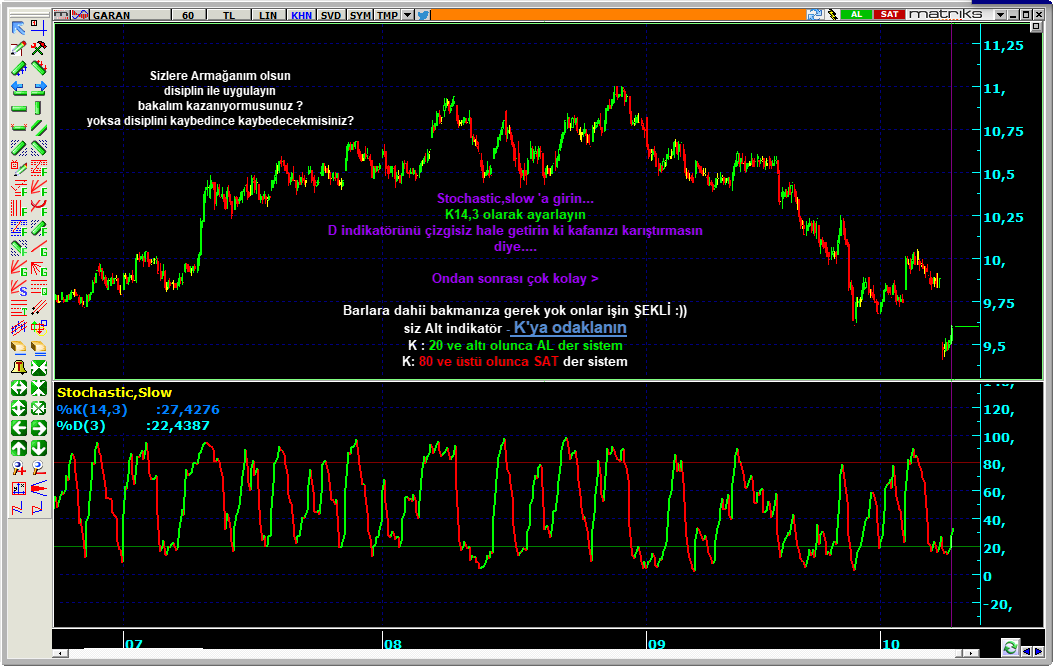This screenshot has height=666, width=1053.
Task: Open the 60 period selector
Action: (189, 15)
